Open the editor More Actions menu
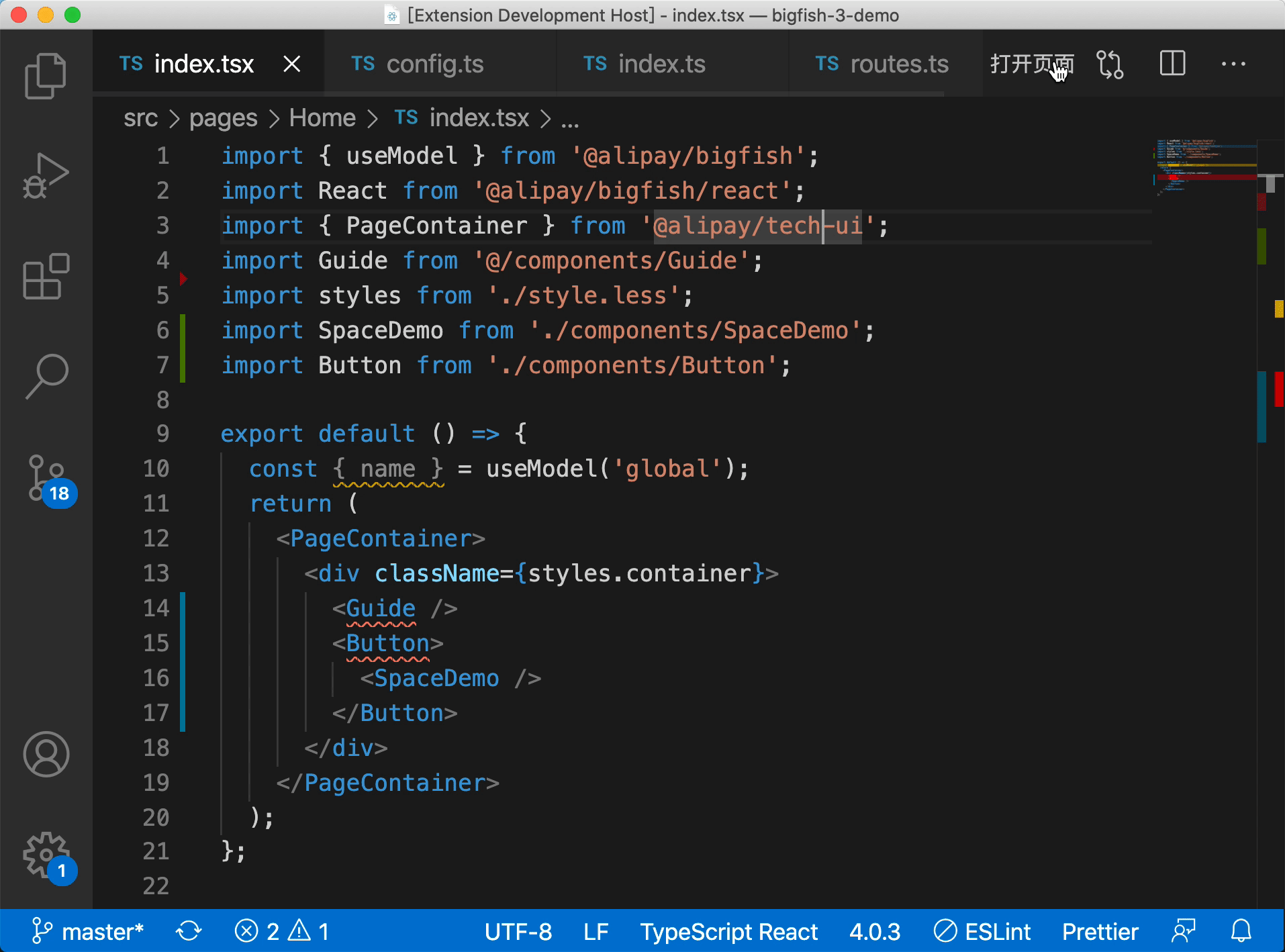 pyautogui.click(x=1233, y=64)
